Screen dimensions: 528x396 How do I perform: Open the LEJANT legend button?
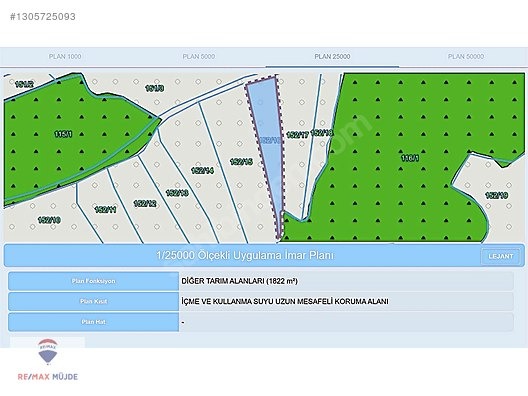pos(501,256)
